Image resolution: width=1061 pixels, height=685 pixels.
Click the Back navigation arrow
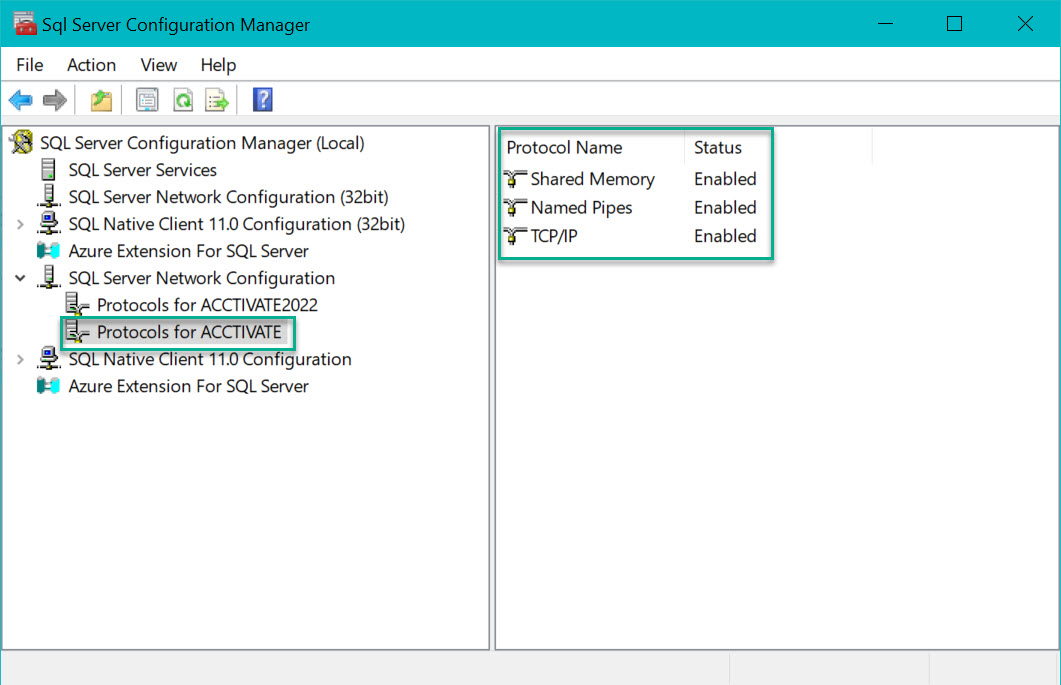point(20,99)
